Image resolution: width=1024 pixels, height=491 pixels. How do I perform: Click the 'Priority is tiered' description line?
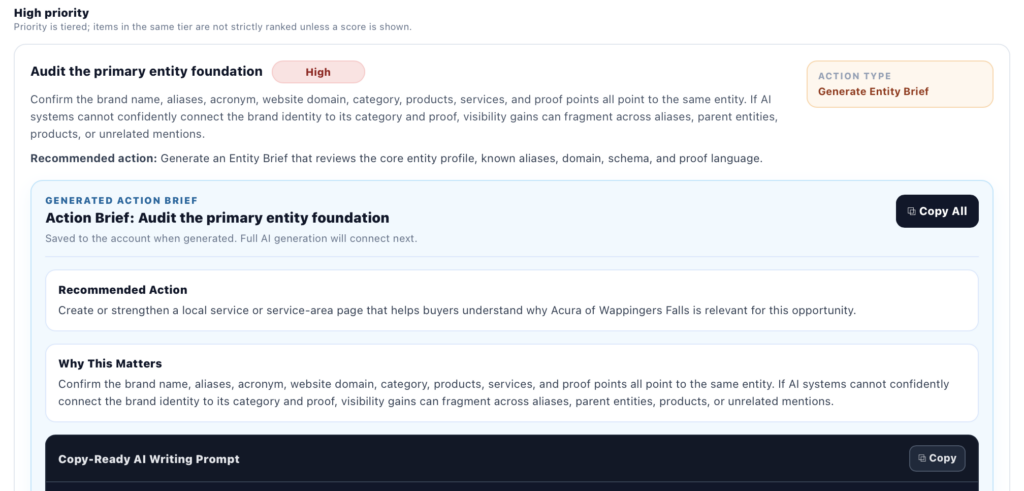(x=212, y=27)
